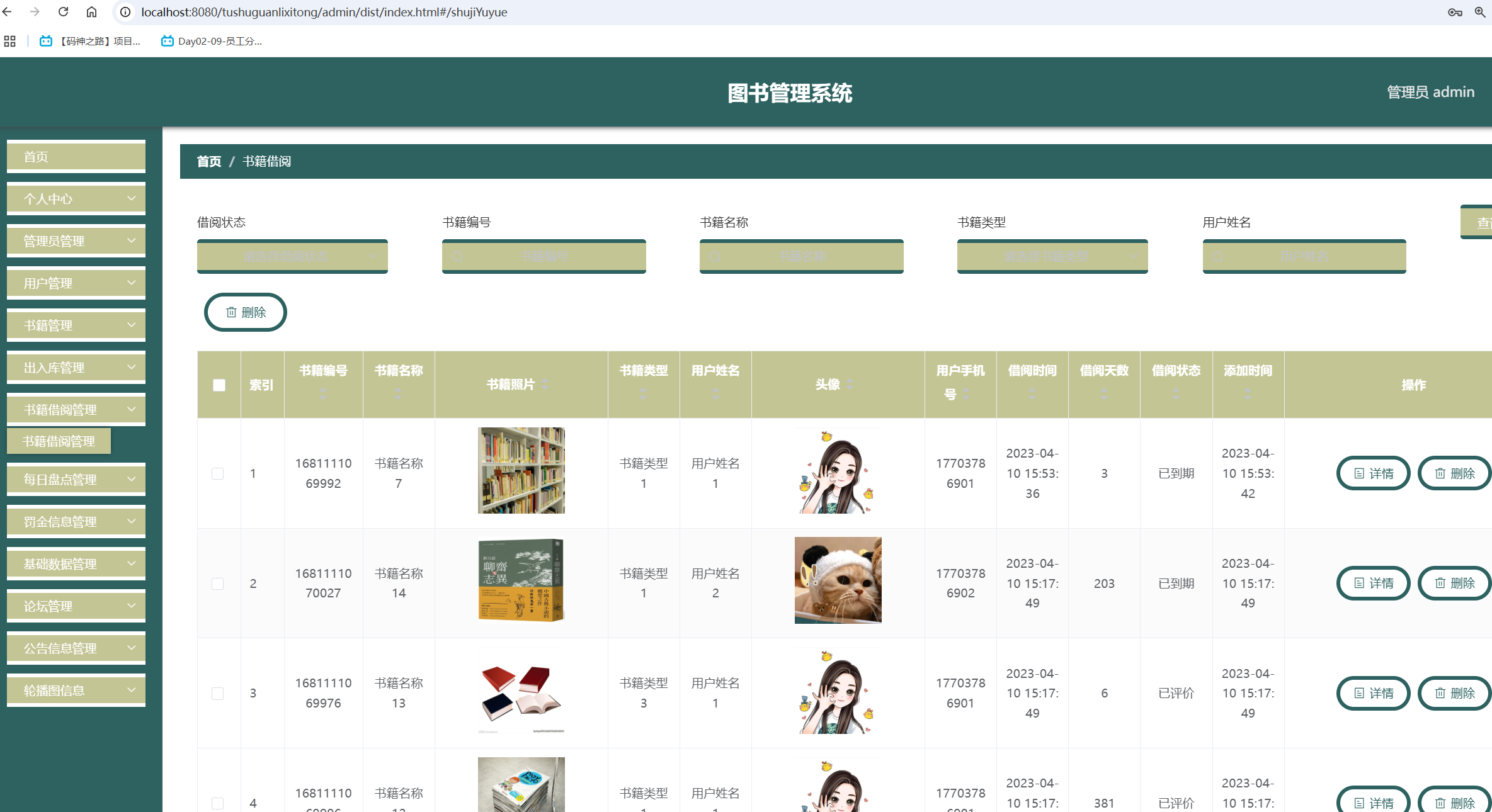This screenshot has height=812, width=1492.
Task: Click into the 用户姓名 filter input
Action: [x=1304, y=257]
